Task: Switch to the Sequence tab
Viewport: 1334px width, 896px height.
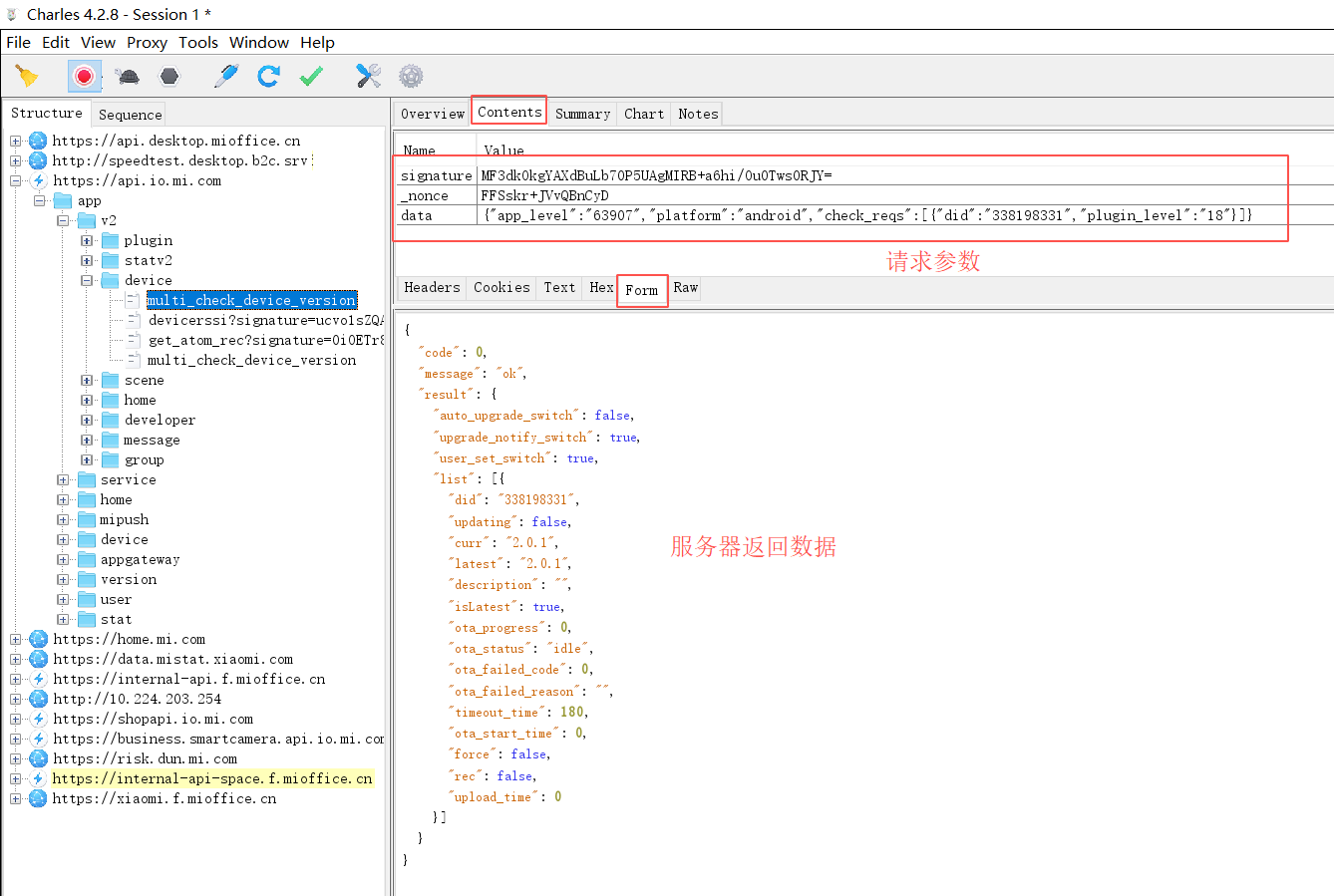Action: point(130,114)
